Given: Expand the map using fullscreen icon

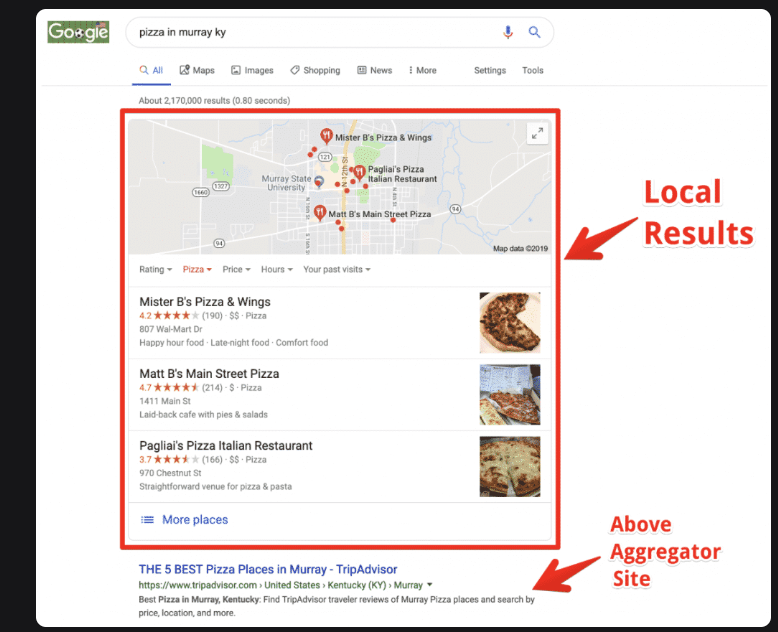Looking at the screenshot, I should (x=537, y=133).
